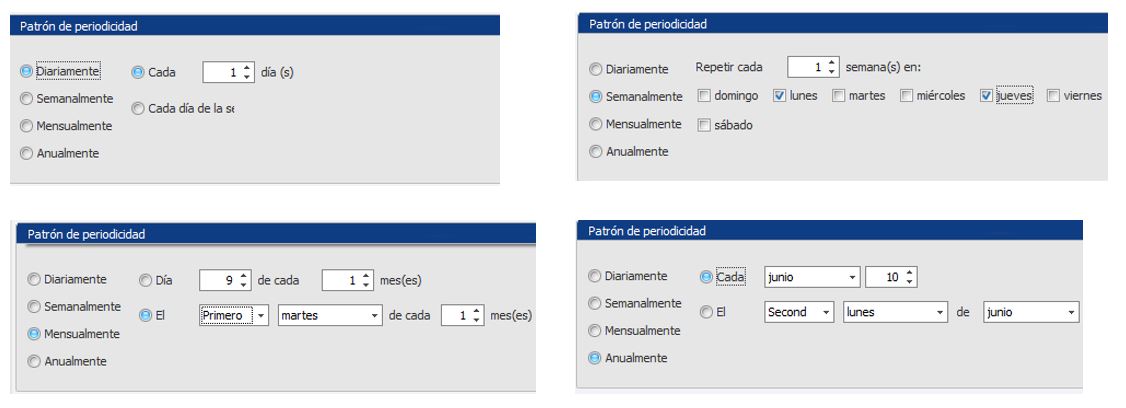Viewport: 1126px width, 408px height.
Task: Tick the miércoles checkbox
Action: point(907,96)
